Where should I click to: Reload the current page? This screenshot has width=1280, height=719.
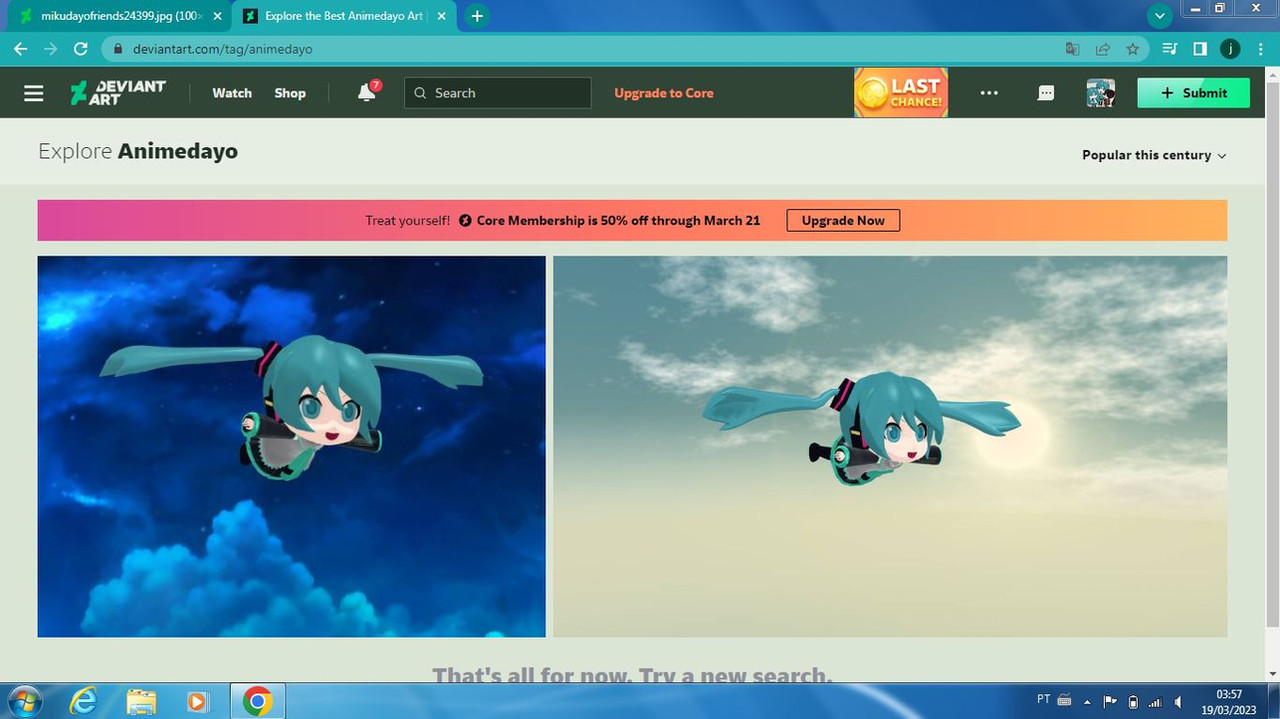(x=81, y=48)
